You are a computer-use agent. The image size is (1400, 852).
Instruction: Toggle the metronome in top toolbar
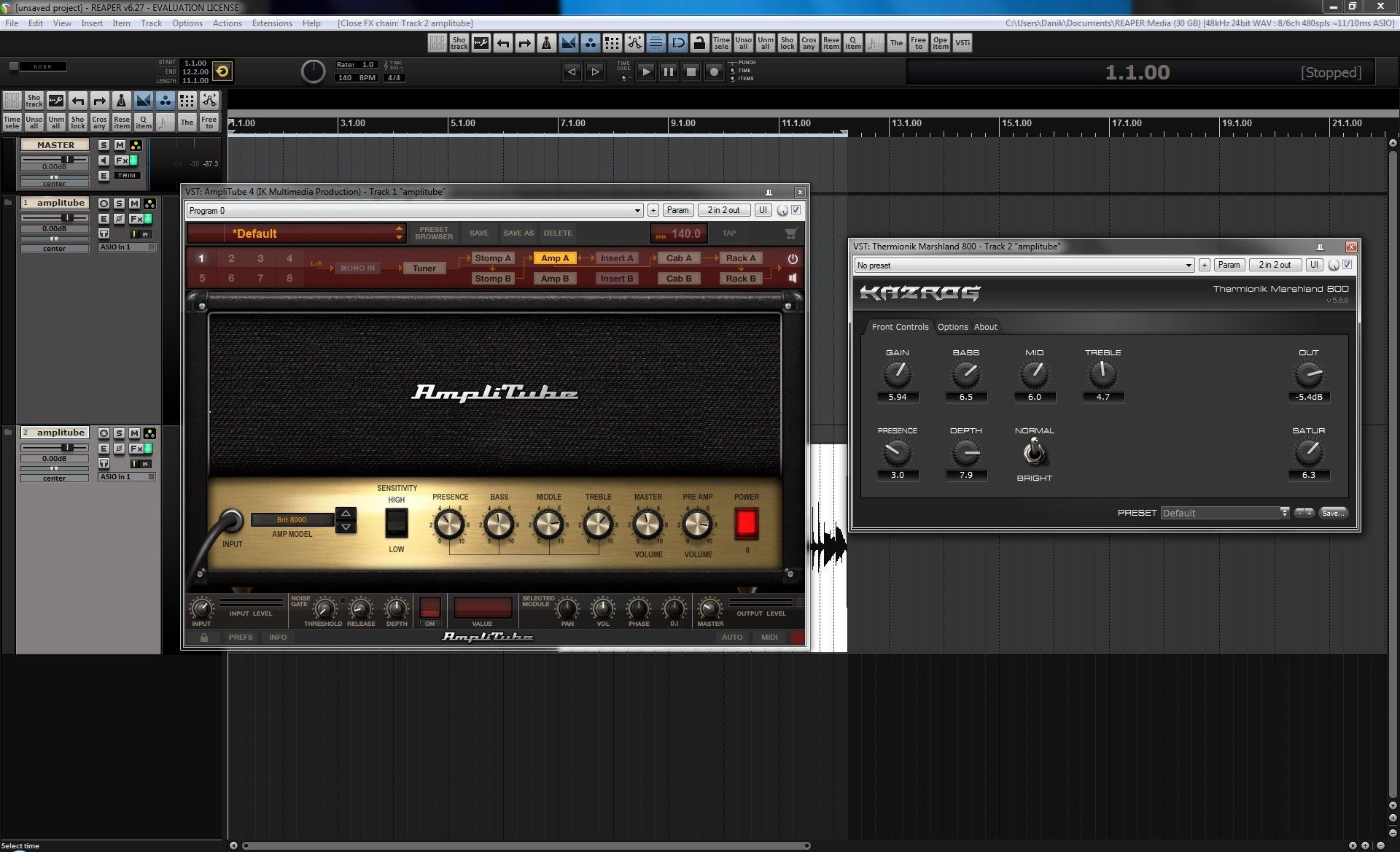tap(546, 43)
